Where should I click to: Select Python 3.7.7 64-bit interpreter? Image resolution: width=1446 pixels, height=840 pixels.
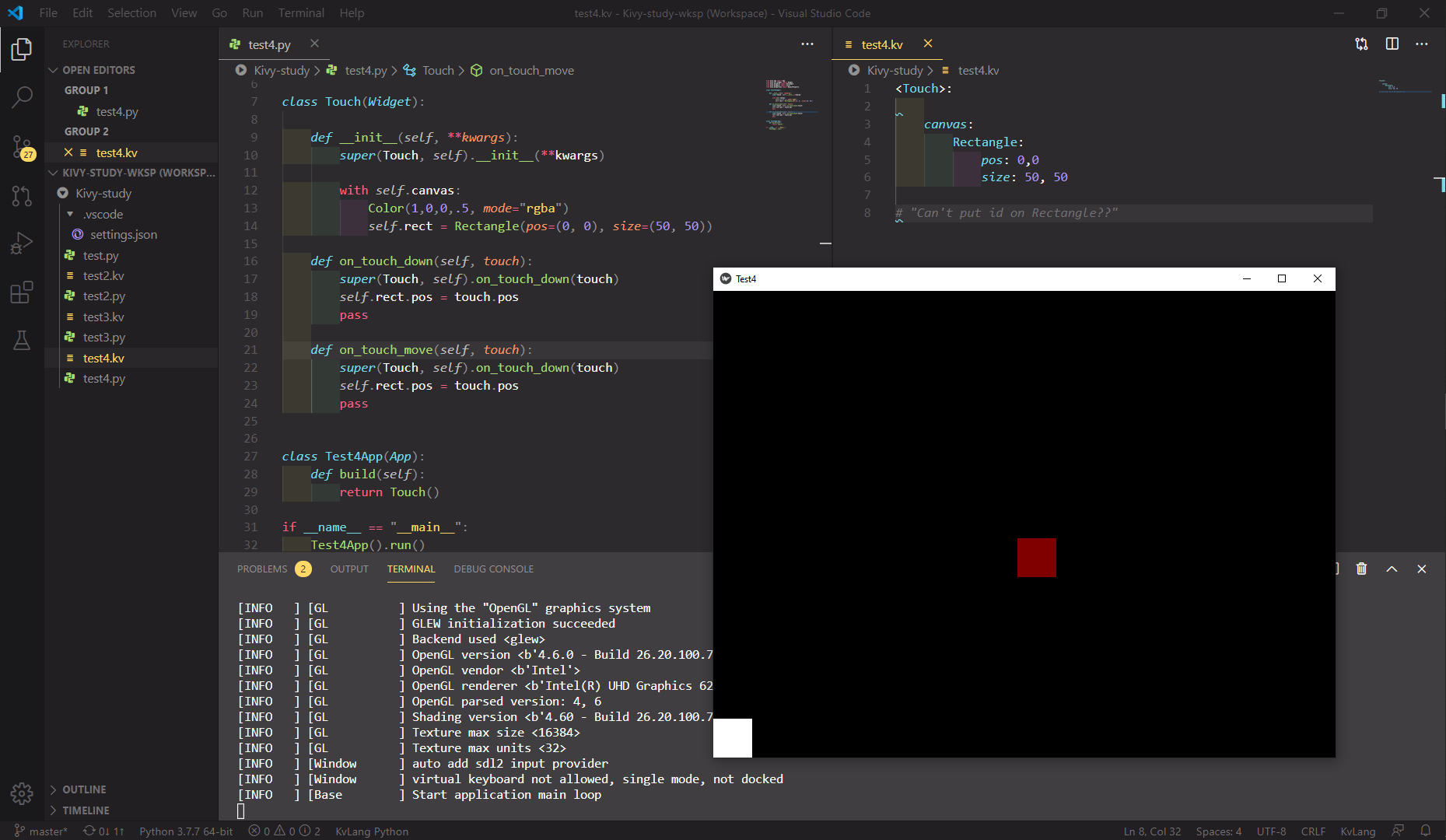(186, 831)
